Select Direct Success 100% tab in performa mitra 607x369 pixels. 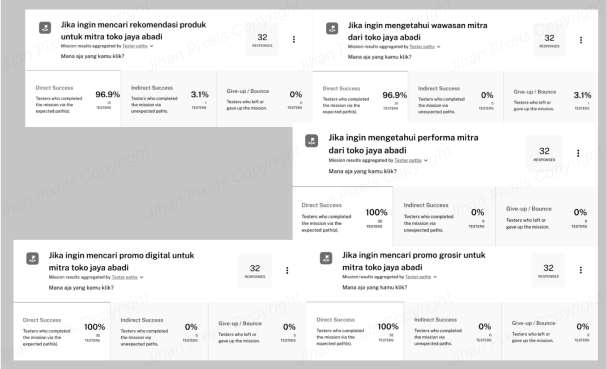point(343,216)
